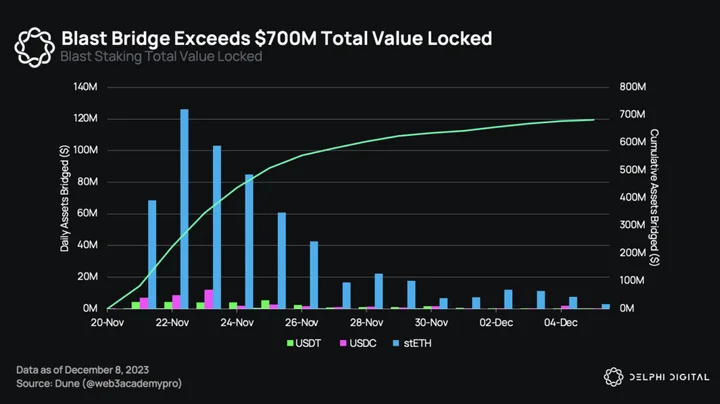Click the end of the cumulative green line
Image resolution: width=720 pixels, height=404 pixels.
(594, 120)
